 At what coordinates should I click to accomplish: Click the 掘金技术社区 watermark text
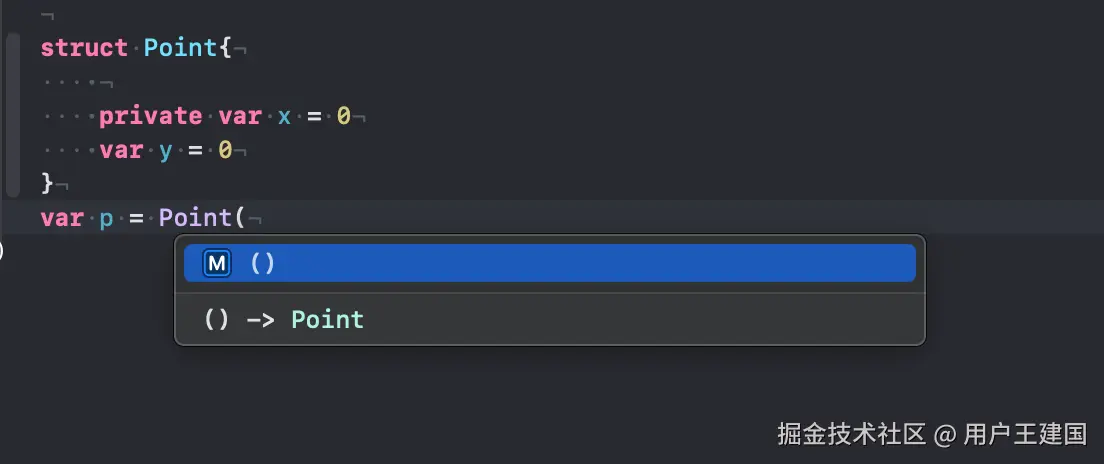click(x=851, y=434)
